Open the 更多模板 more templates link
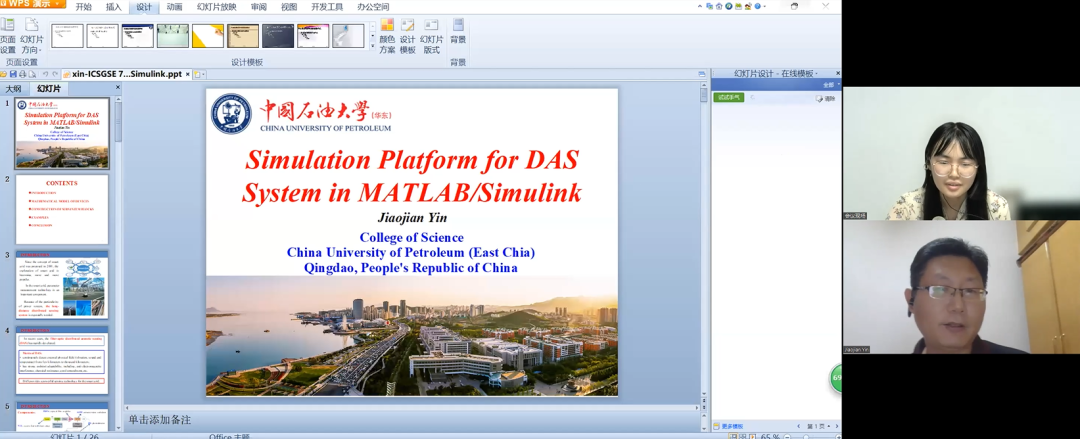 point(733,426)
